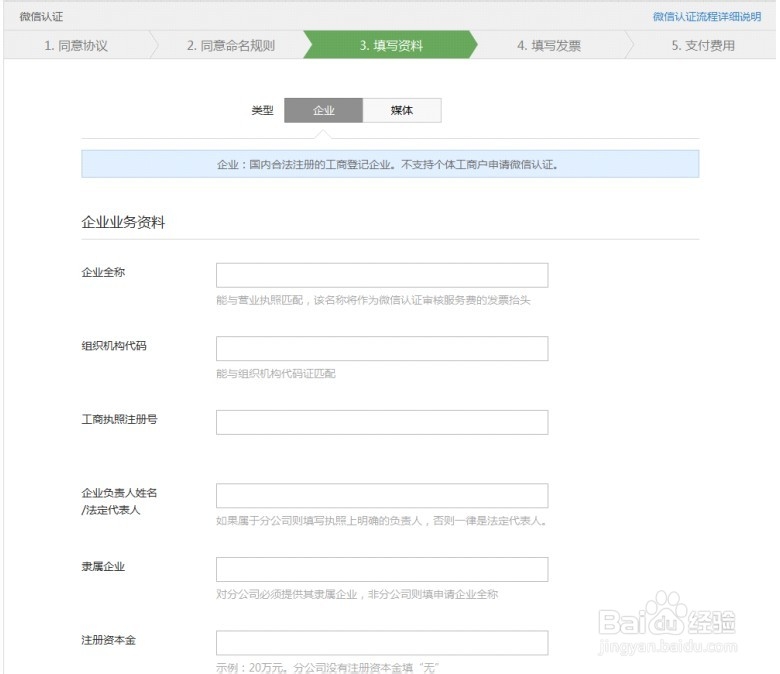The image size is (780, 674).
Task: Go to step 4. 填写发票
Action: (549, 45)
